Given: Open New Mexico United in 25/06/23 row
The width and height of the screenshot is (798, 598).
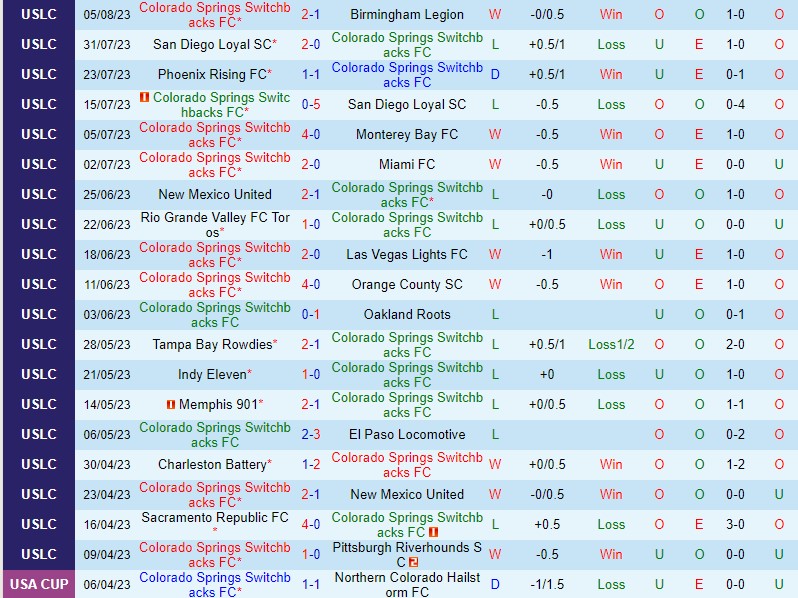Looking at the screenshot, I should (215, 194).
